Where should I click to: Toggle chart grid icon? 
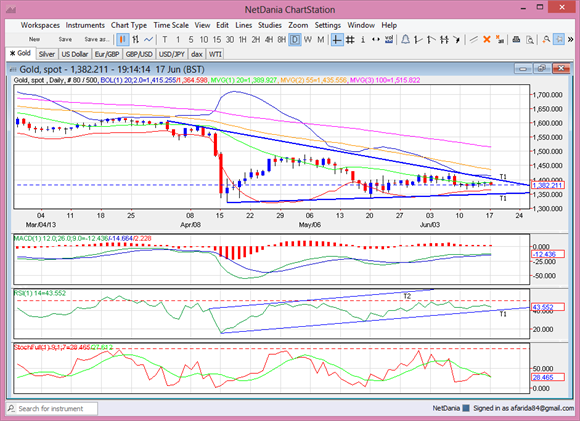[350, 40]
